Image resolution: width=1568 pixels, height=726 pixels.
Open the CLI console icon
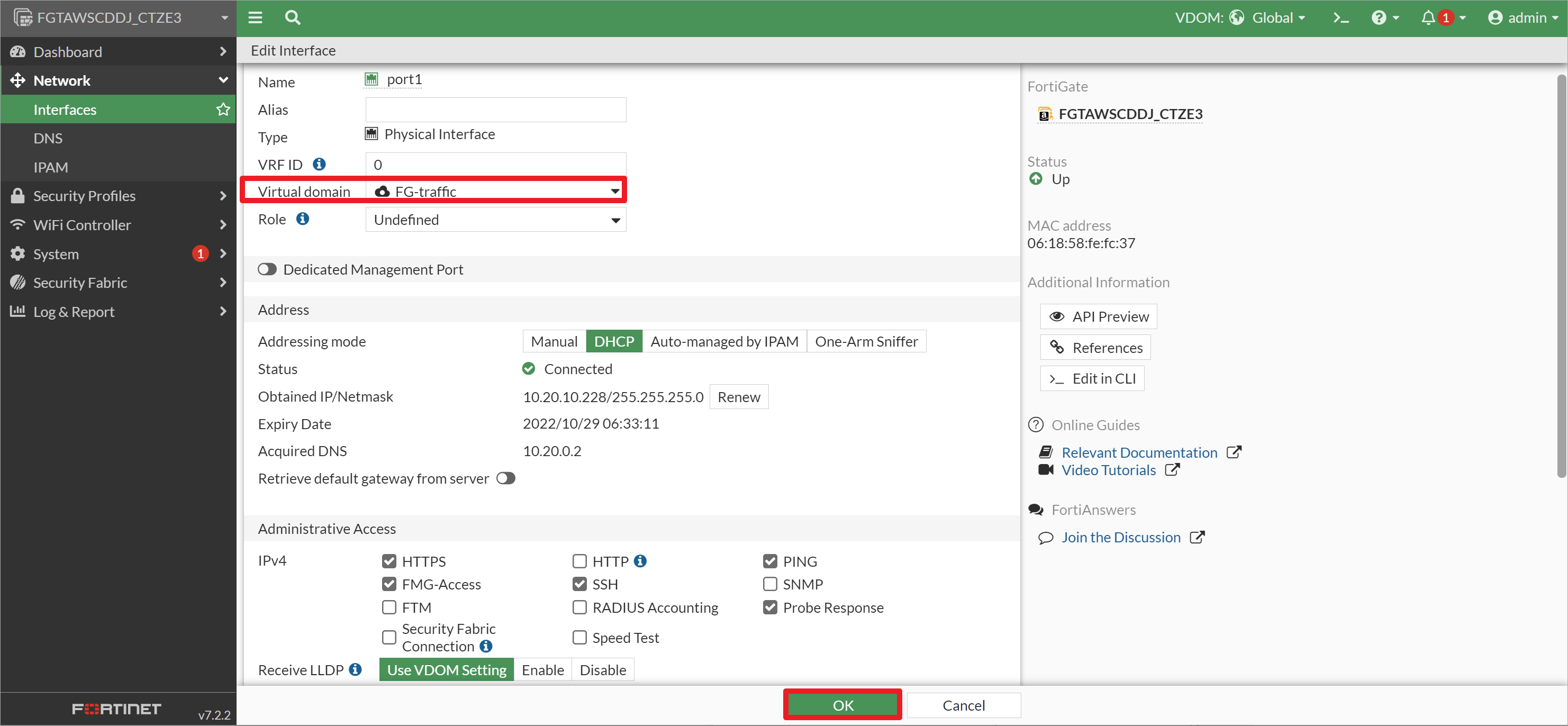pyautogui.click(x=1341, y=17)
